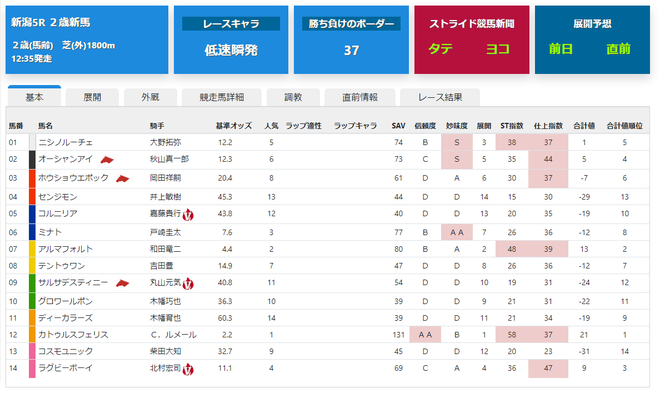Click the 妙味度 column header
The image size is (660, 393).
(x=457, y=126)
